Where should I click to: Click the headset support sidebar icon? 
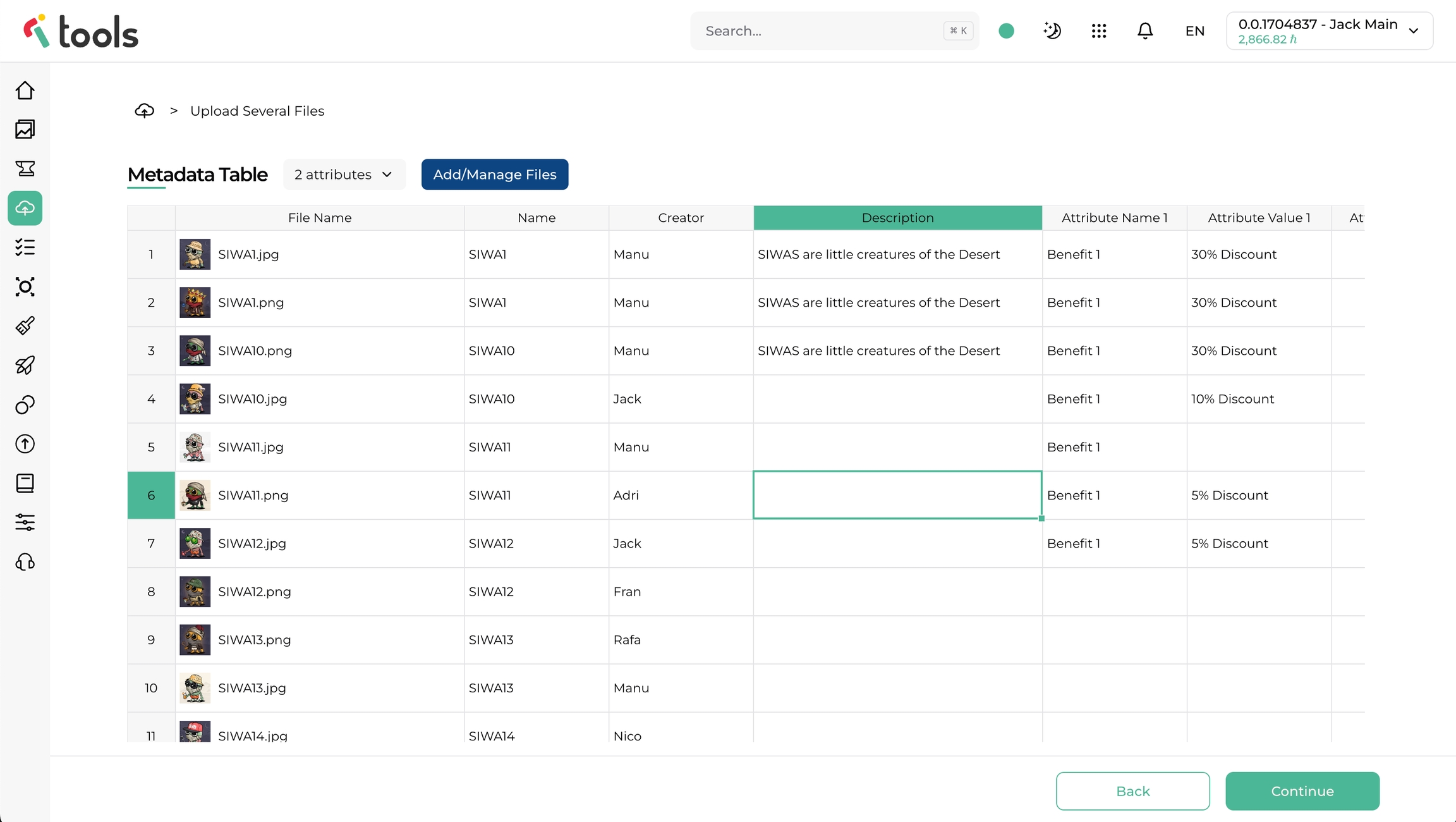25,562
